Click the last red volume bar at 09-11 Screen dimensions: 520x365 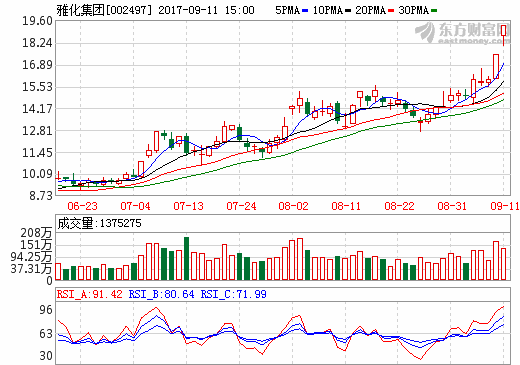point(503,264)
